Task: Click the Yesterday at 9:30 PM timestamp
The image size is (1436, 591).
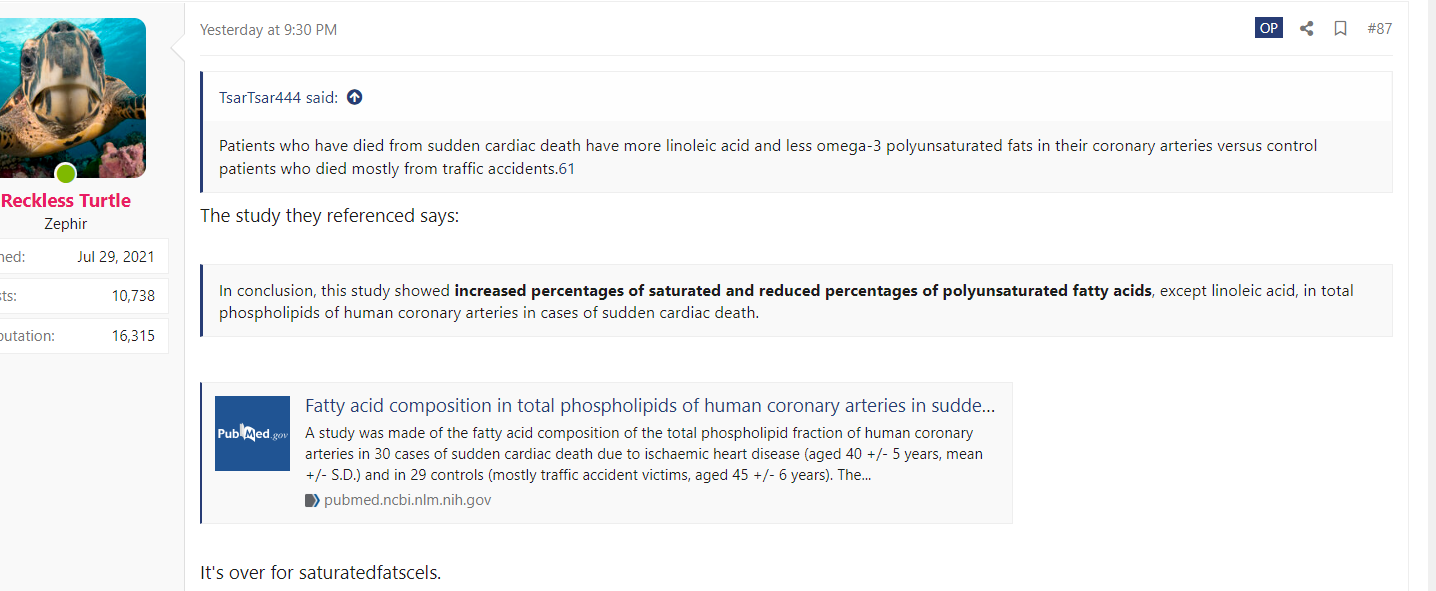Action: [x=268, y=30]
